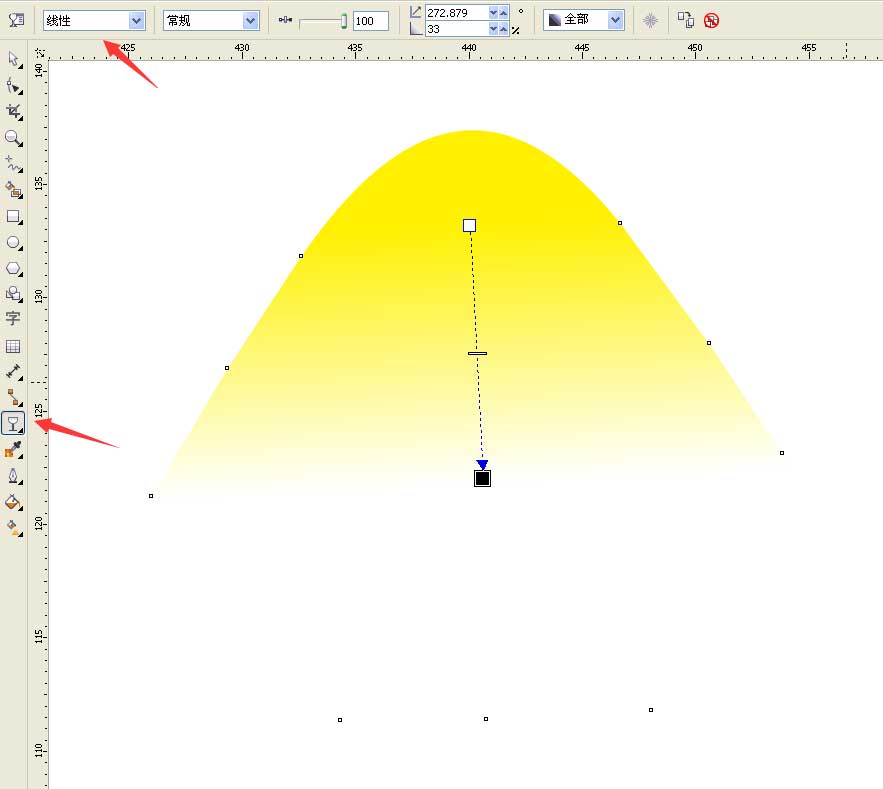Select the Polygon tool
Viewport: 883px width, 789px height.
point(14,269)
